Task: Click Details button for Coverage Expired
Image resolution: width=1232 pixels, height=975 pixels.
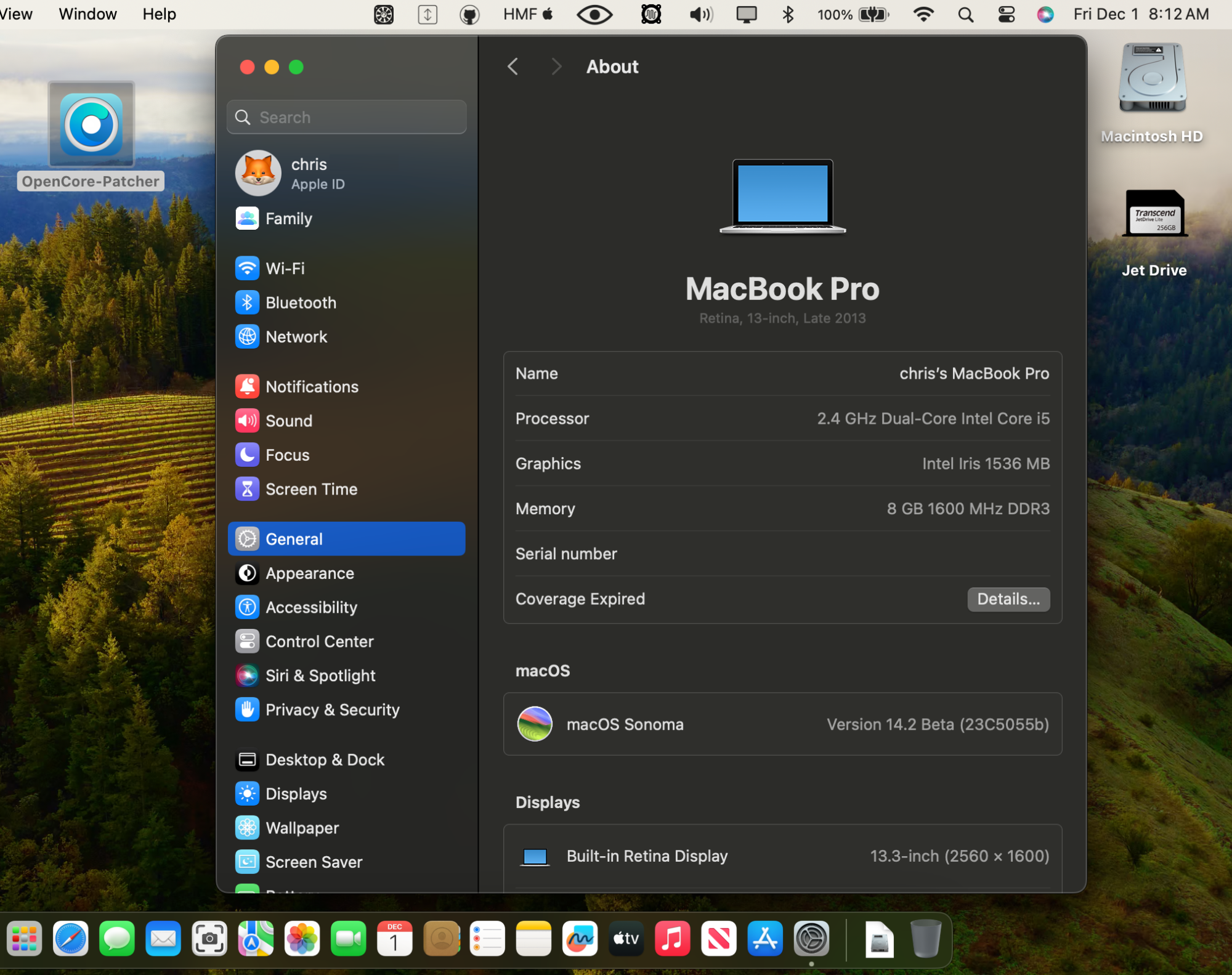Action: 1008,599
